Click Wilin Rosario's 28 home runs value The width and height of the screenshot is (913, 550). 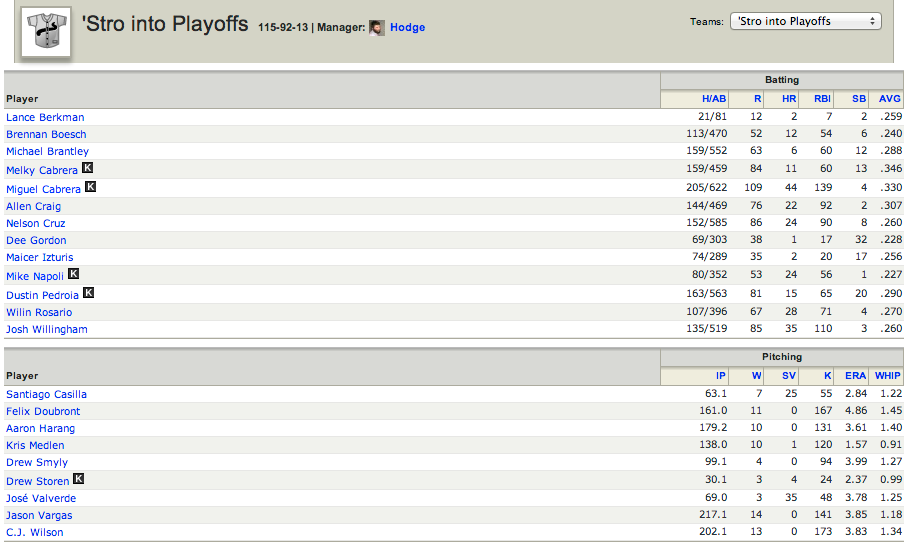click(x=791, y=312)
